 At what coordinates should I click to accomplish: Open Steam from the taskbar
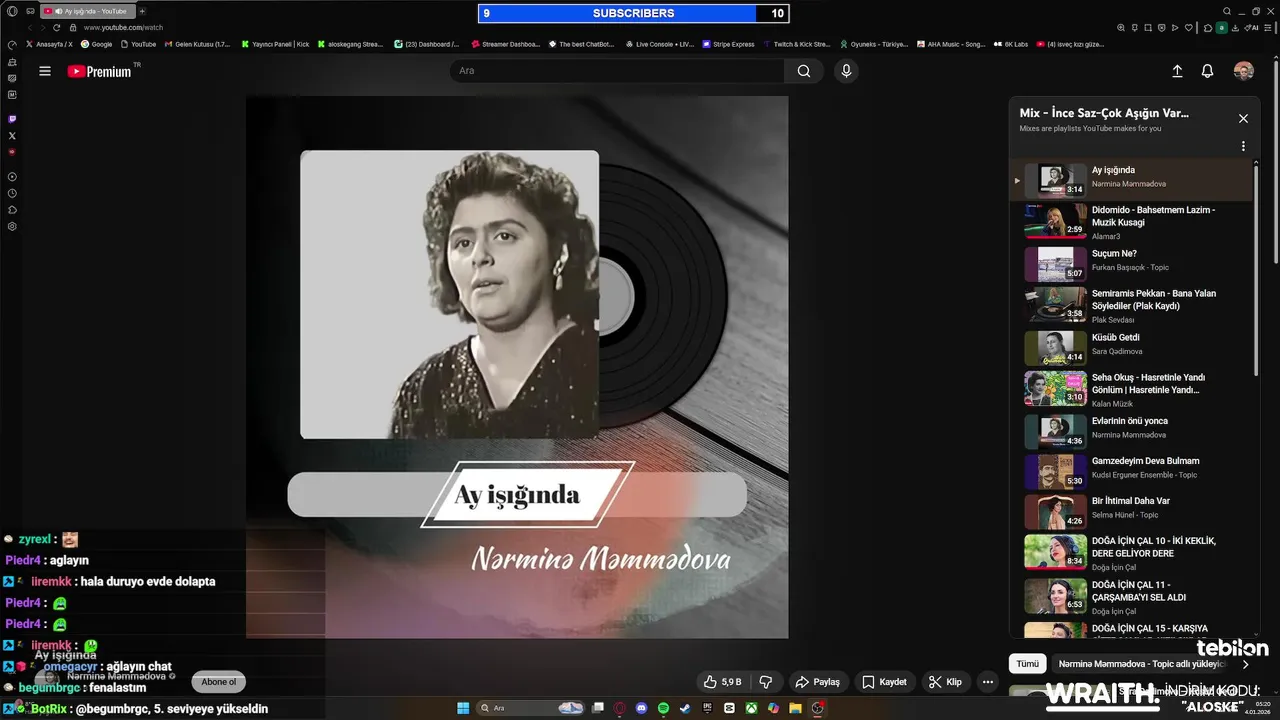(685, 708)
